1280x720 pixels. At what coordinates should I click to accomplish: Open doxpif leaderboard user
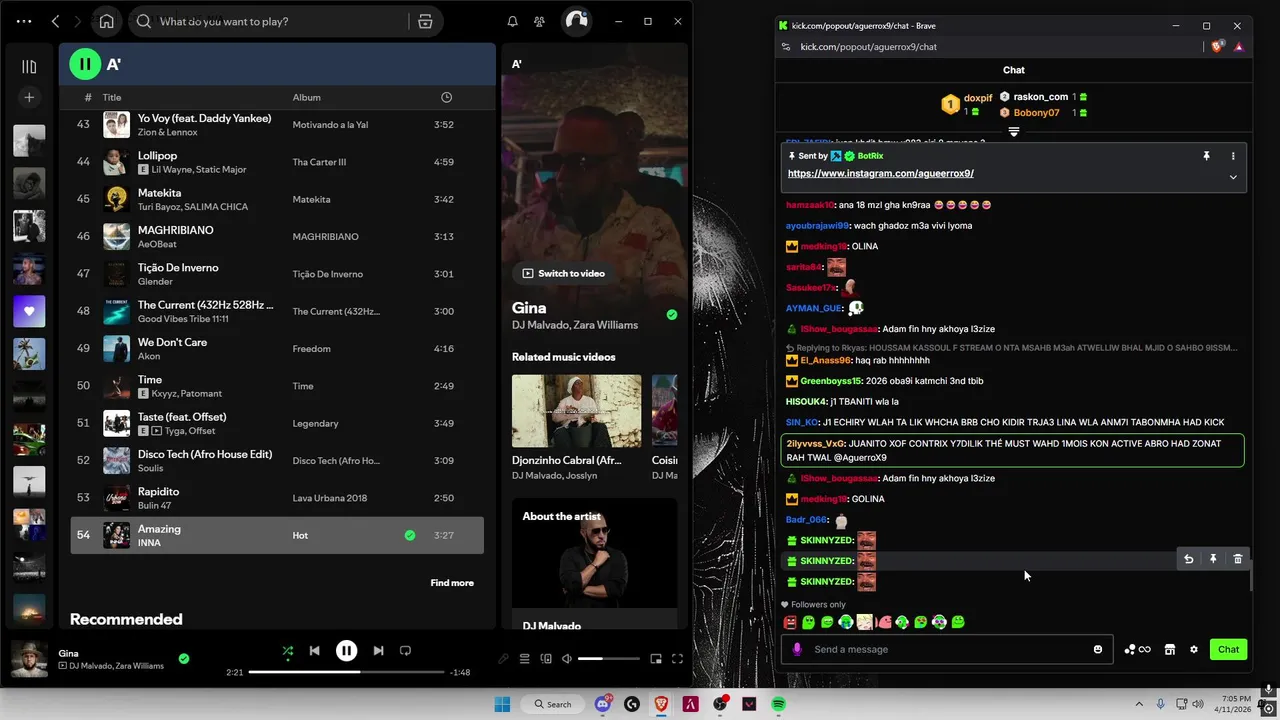pyautogui.click(x=966, y=104)
